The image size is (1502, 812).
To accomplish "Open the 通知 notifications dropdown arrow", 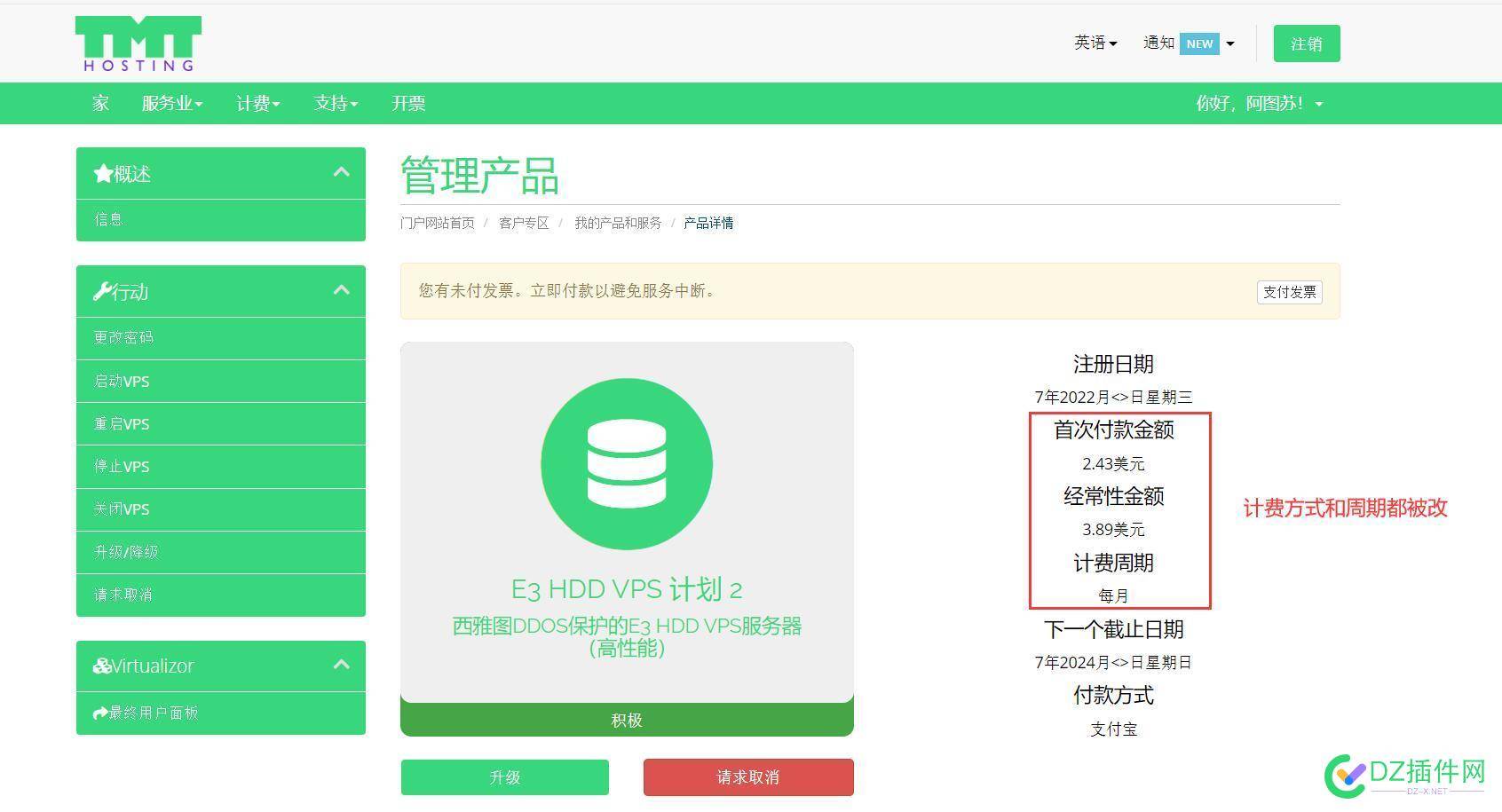I will [1230, 43].
